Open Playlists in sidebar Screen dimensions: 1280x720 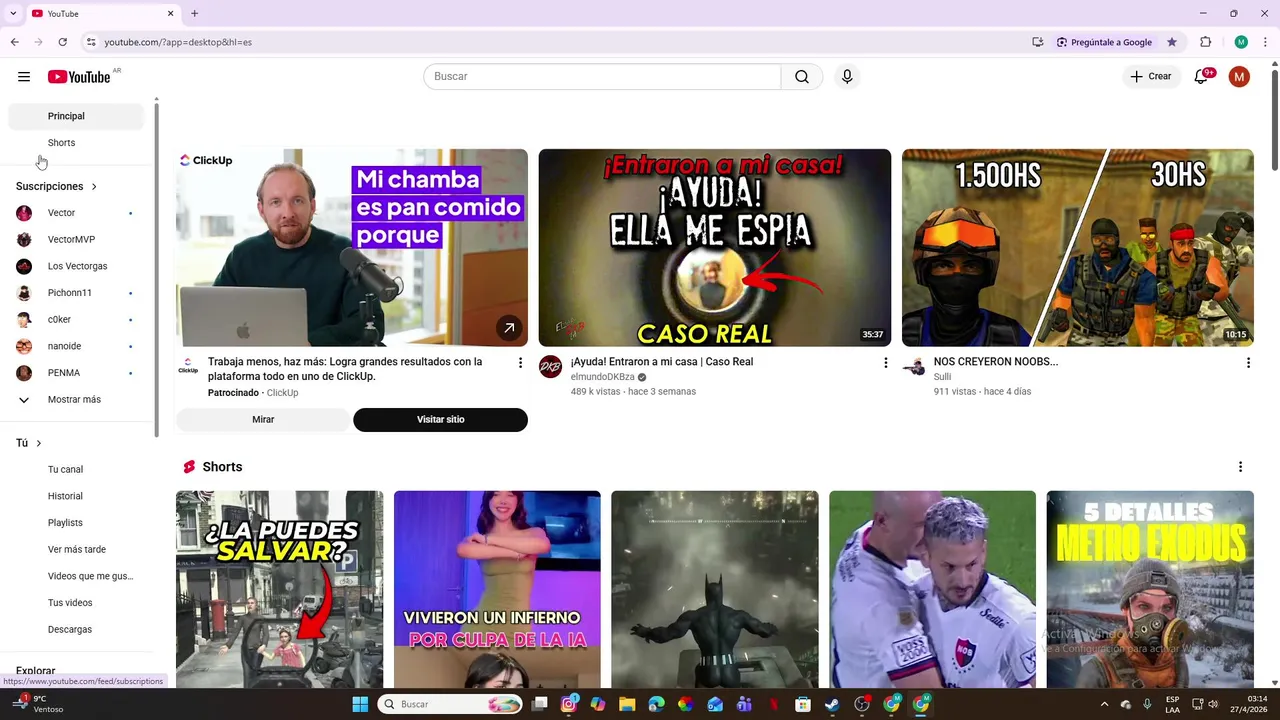point(76,523)
